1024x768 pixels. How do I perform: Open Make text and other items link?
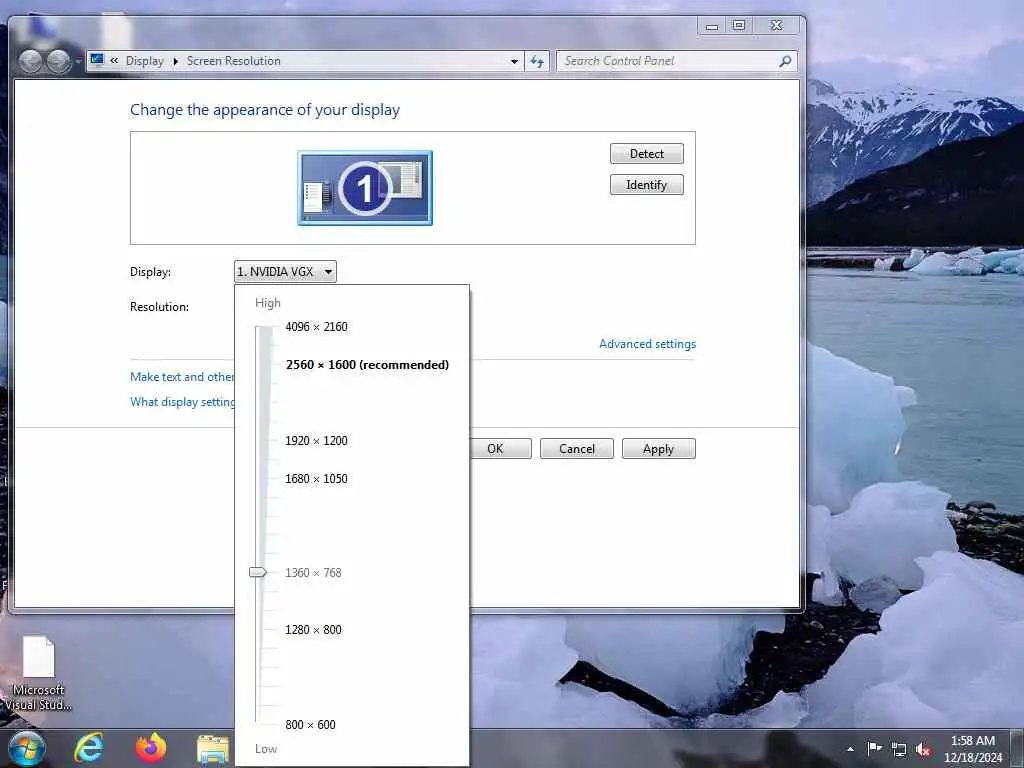pyautogui.click(x=182, y=377)
